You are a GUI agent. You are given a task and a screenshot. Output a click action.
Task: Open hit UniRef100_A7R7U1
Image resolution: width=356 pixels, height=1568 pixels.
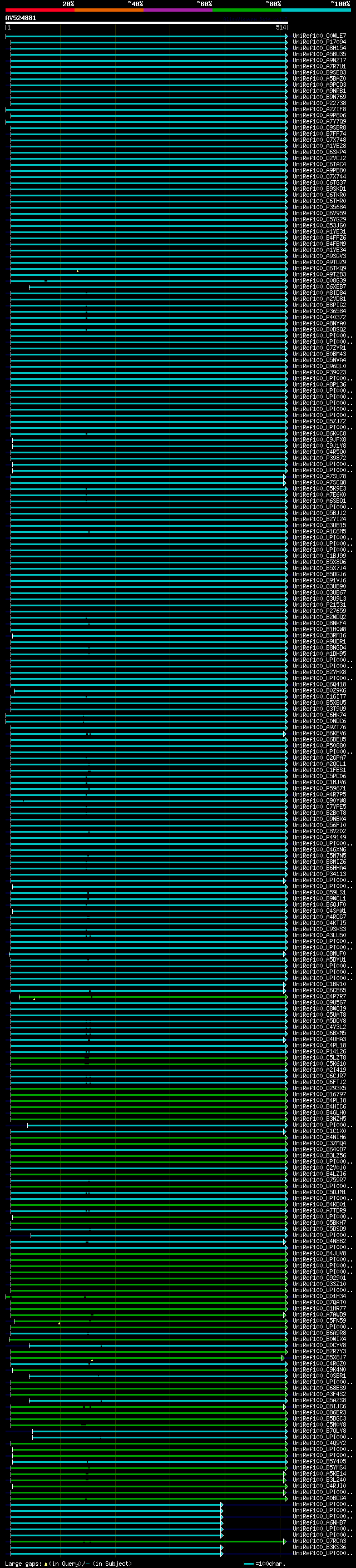[x=319, y=66]
